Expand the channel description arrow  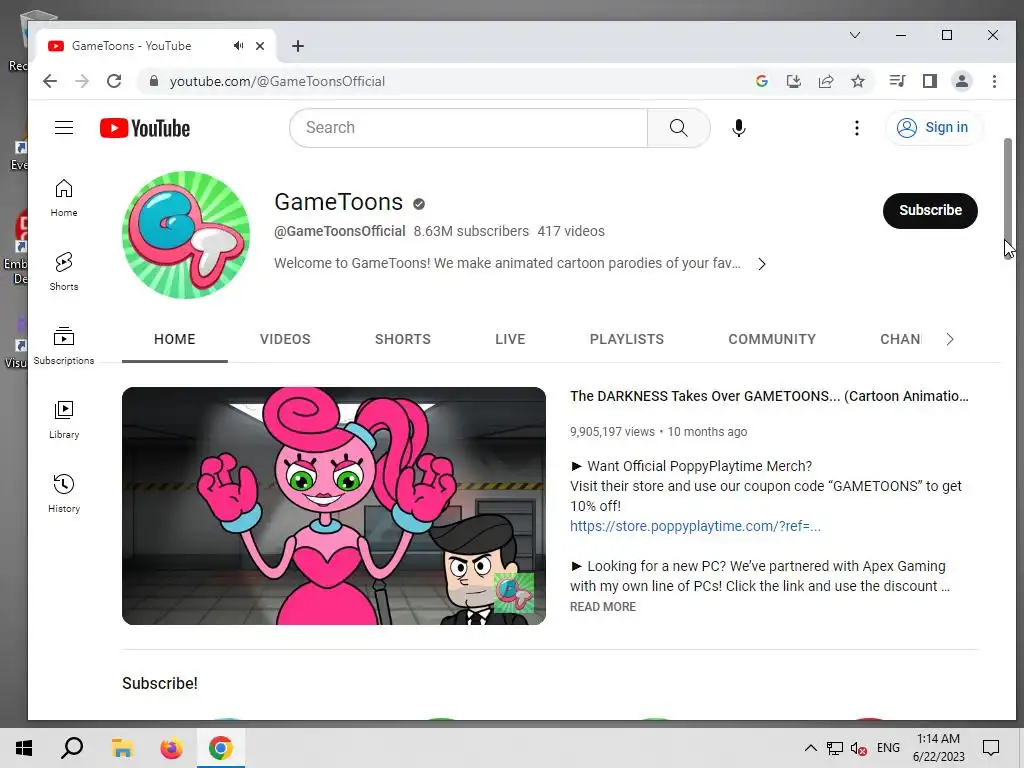pos(761,264)
